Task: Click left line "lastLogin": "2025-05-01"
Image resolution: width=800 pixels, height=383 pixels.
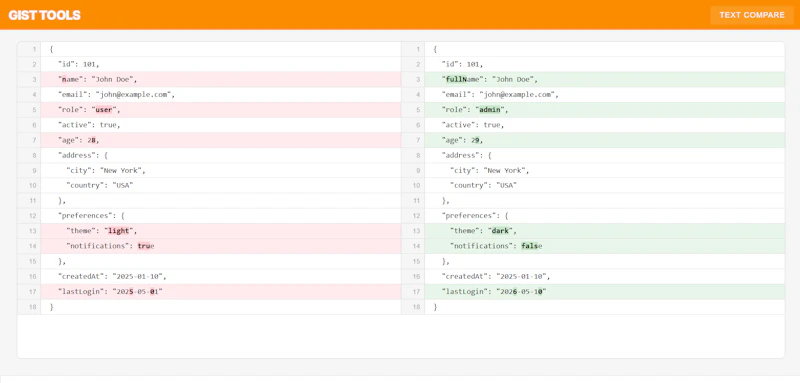Action: coord(221,292)
